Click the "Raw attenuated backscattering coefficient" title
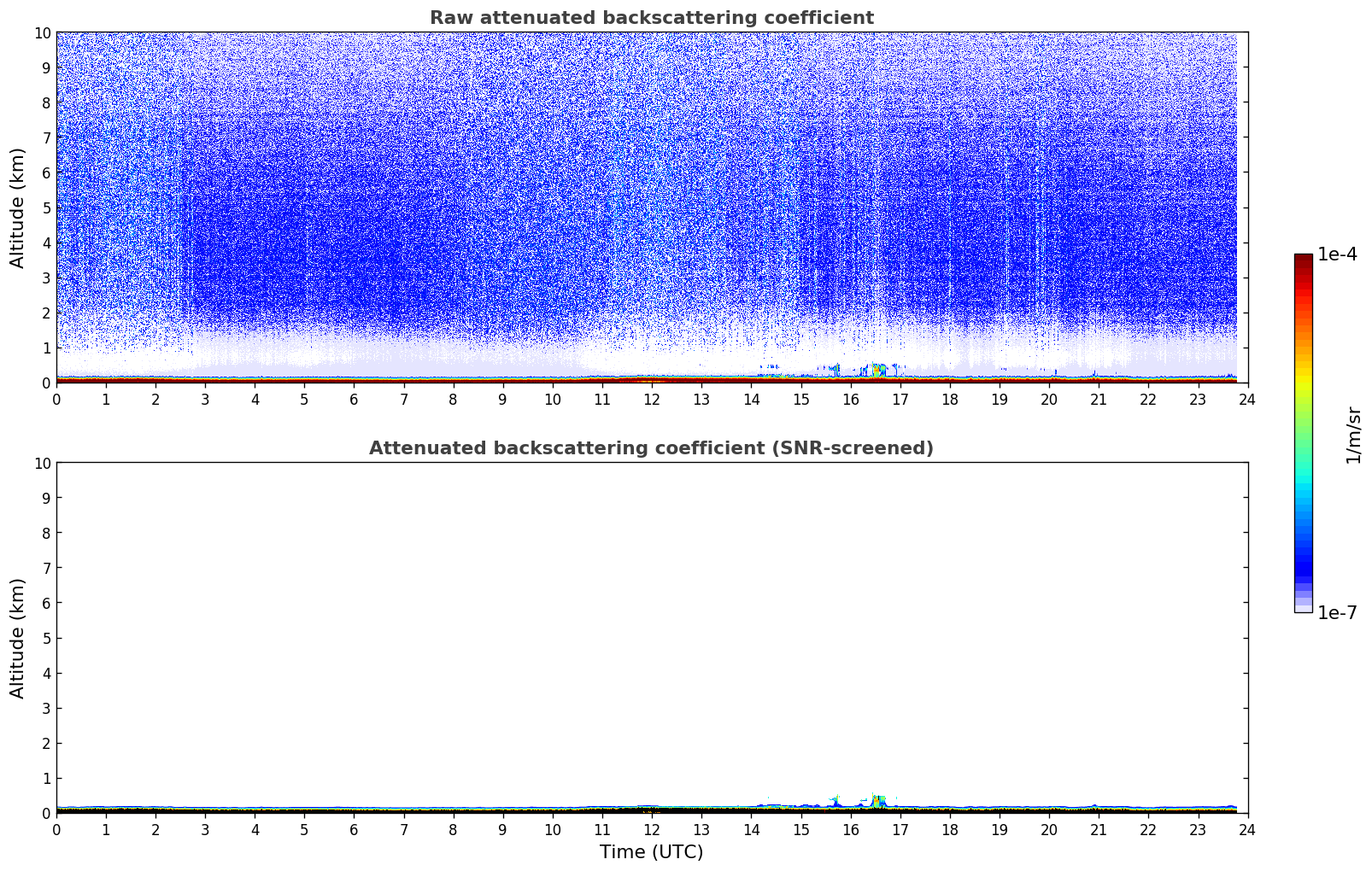 (651, 18)
